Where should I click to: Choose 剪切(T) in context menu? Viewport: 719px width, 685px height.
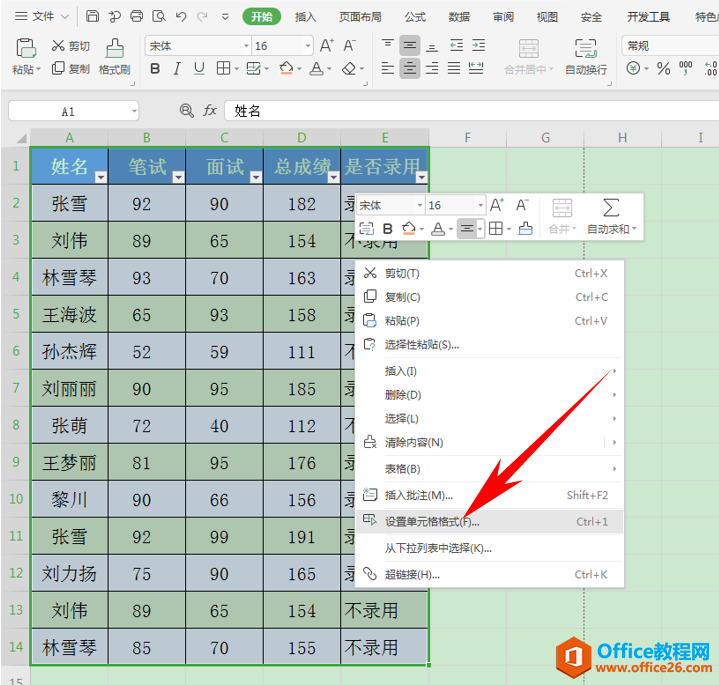coord(489,273)
